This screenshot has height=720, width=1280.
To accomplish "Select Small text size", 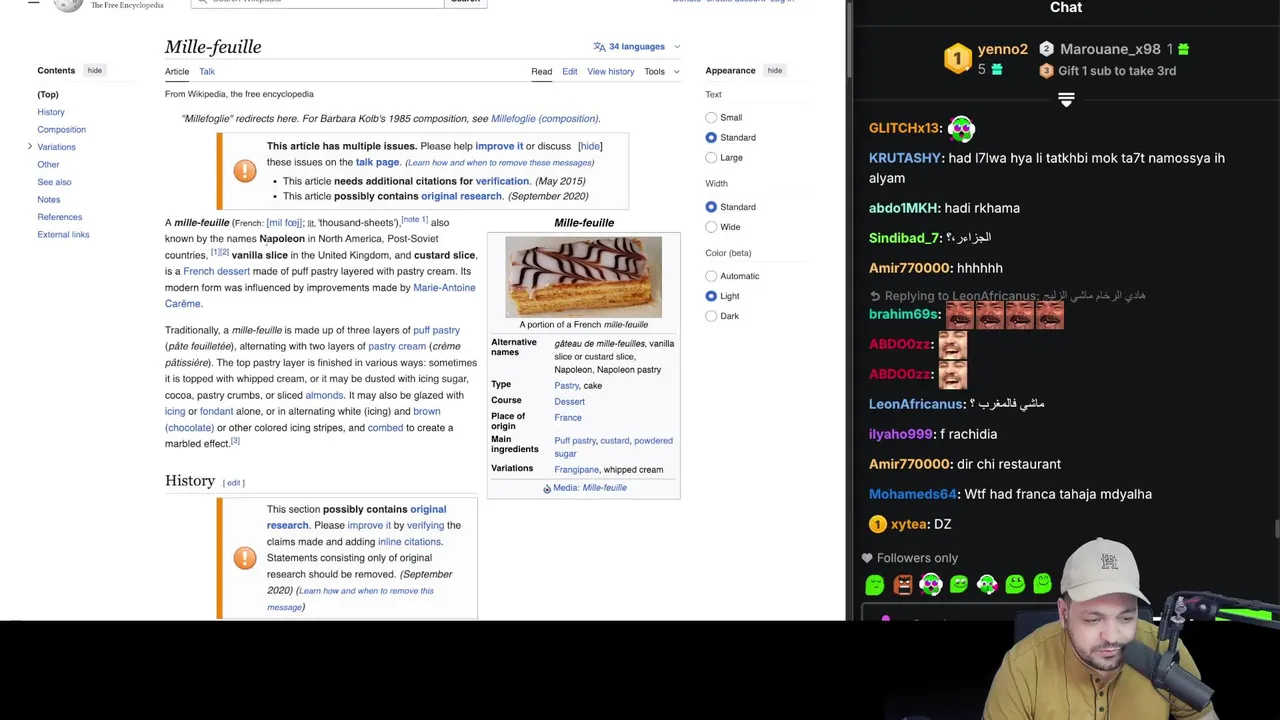I will click(x=711, y=117).
